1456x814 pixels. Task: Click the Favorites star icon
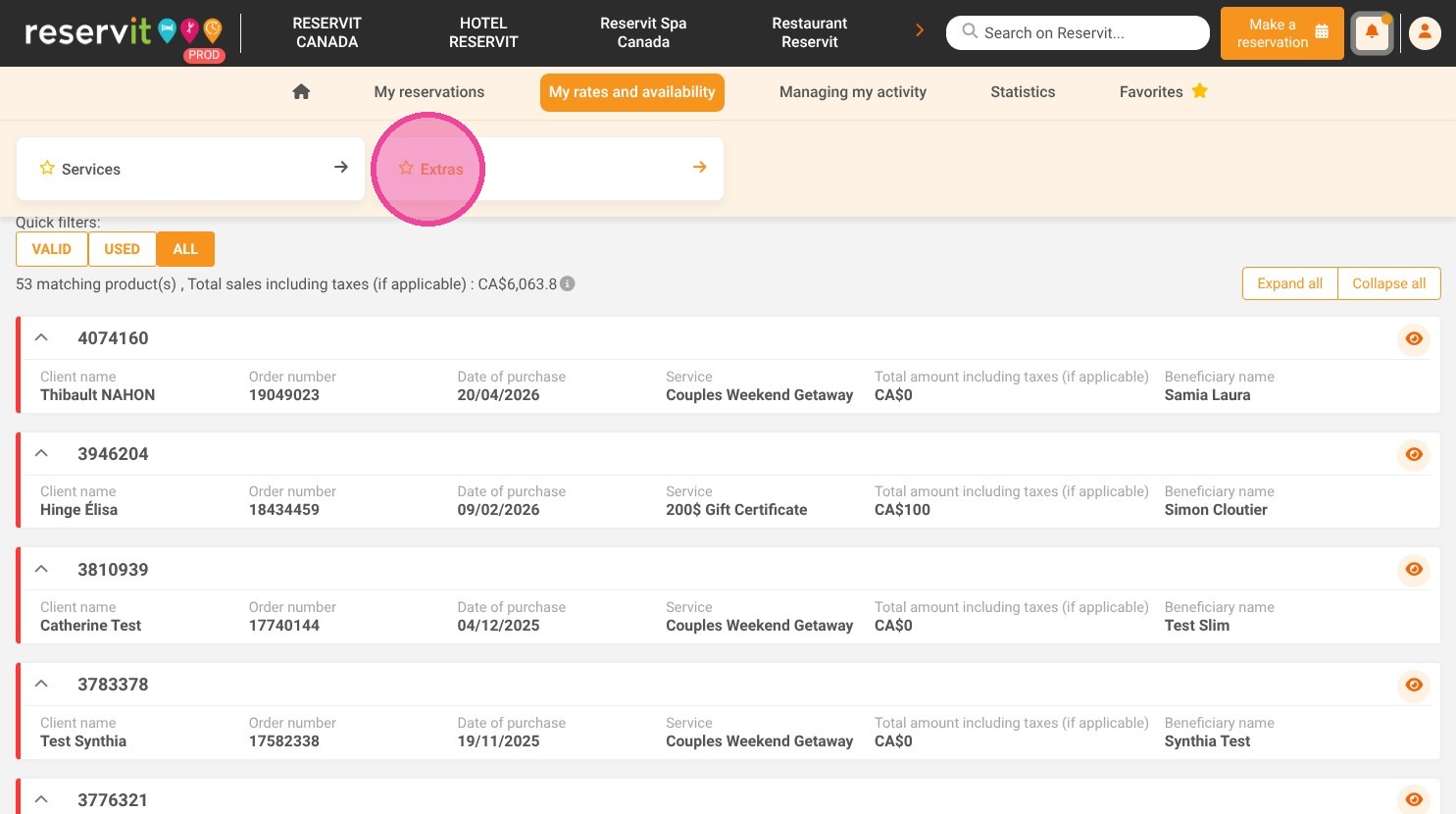(1200, 91)
